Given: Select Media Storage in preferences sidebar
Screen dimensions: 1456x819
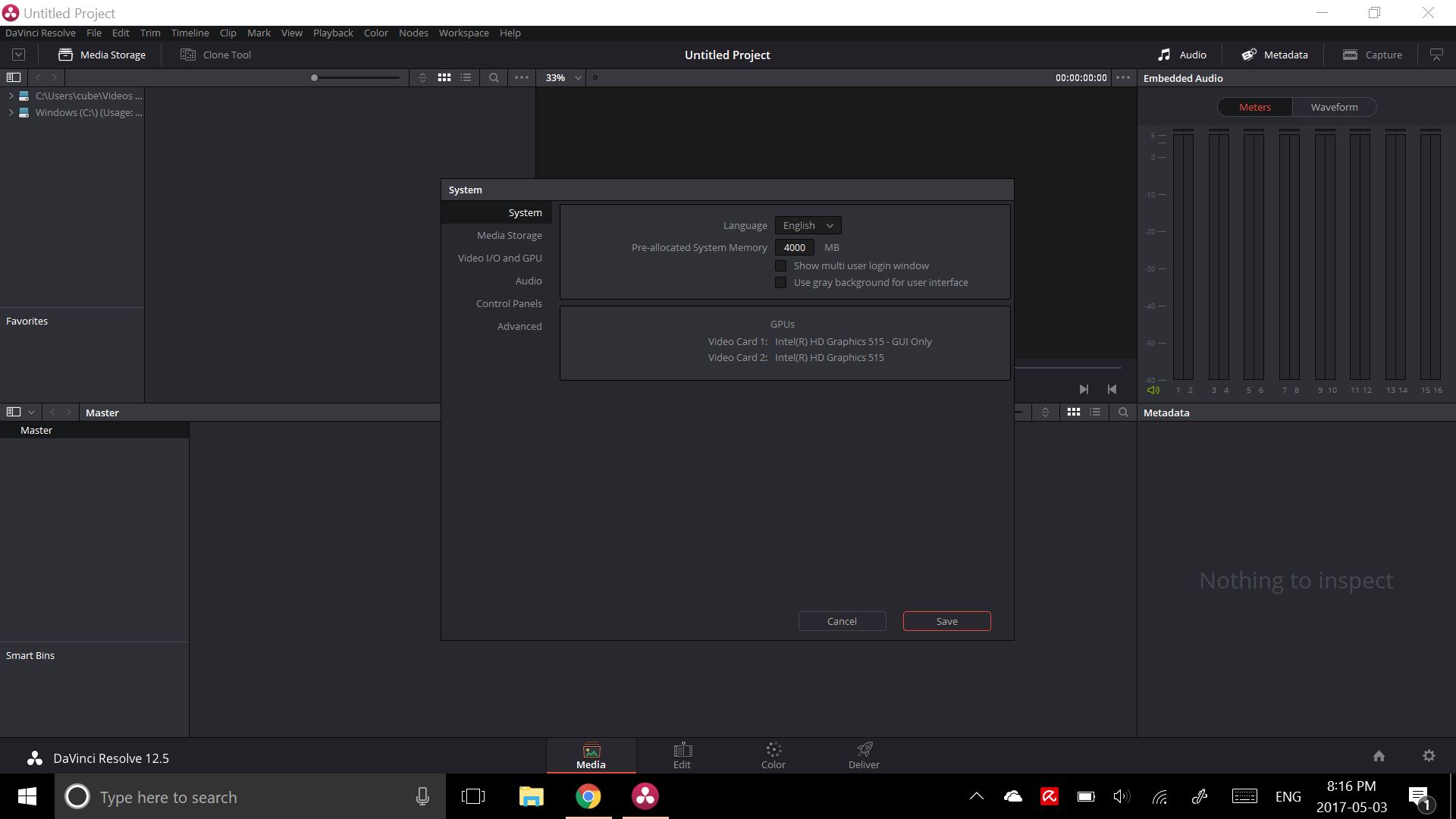Looking at the screenshot, I should point(509,235).
